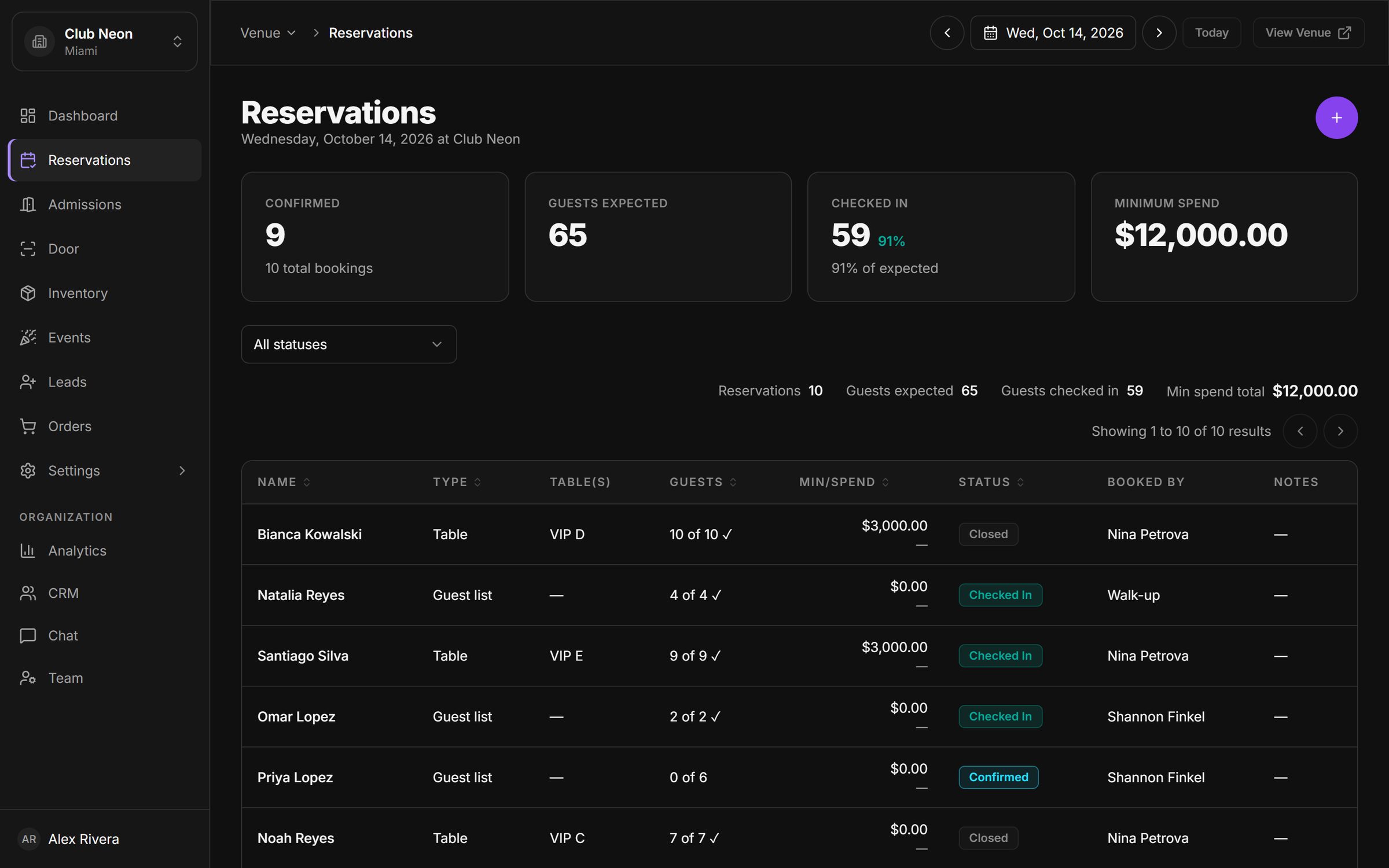Select the Natalia Reyes name cell
The width and height of the screenshot is (1389, 868).
tap(301, 595)
